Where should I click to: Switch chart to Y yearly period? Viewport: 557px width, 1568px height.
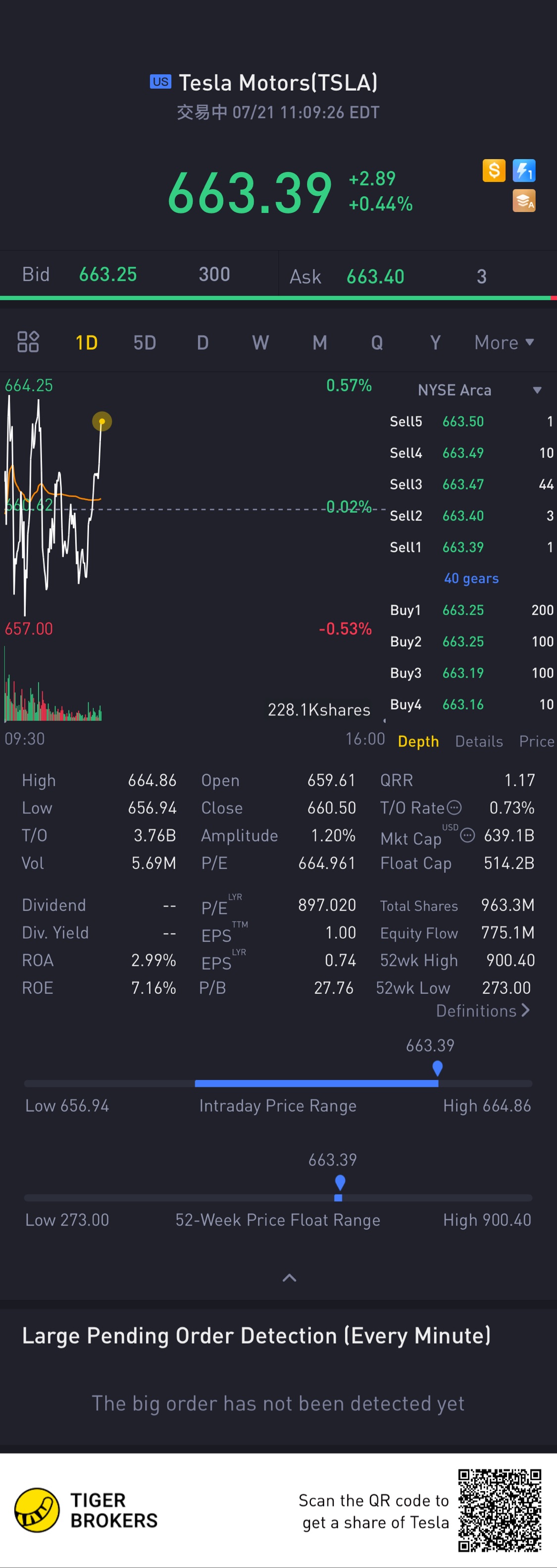435,343
